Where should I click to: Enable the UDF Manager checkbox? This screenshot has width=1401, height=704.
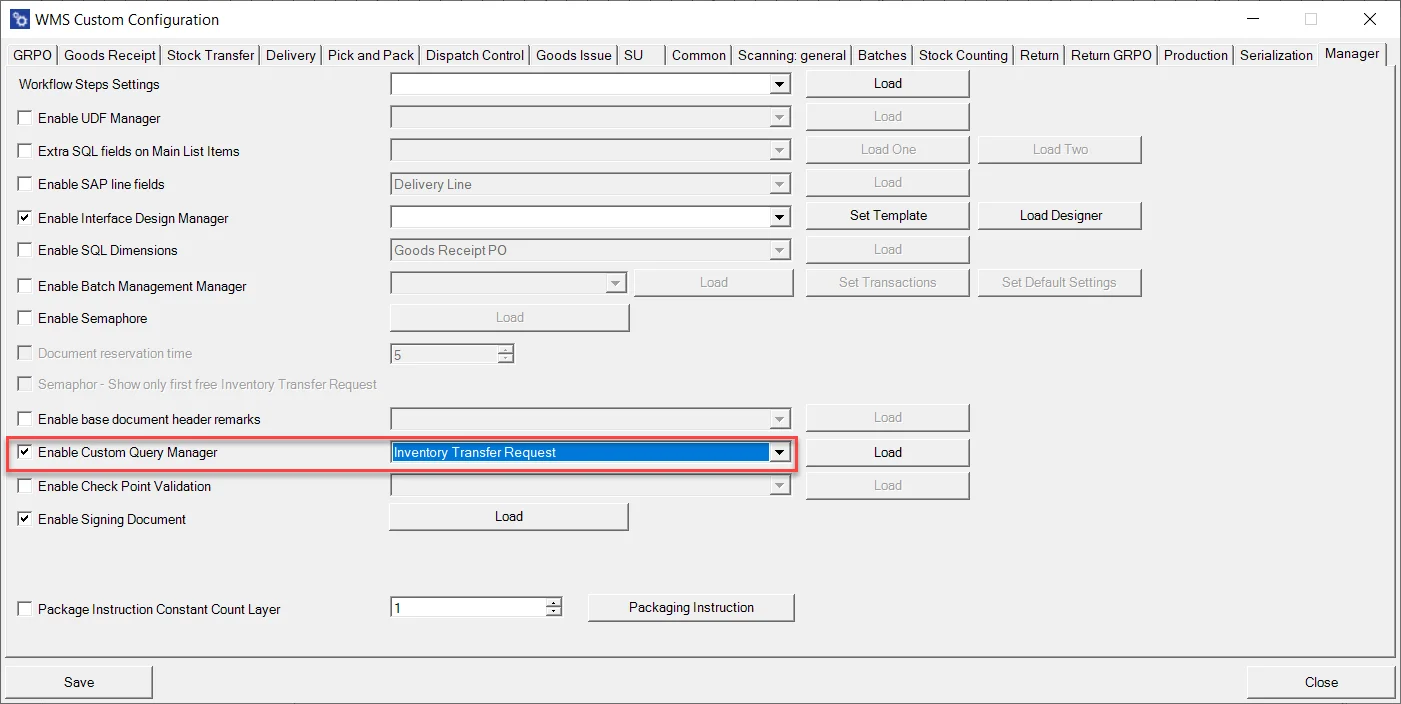pos(24,117)
